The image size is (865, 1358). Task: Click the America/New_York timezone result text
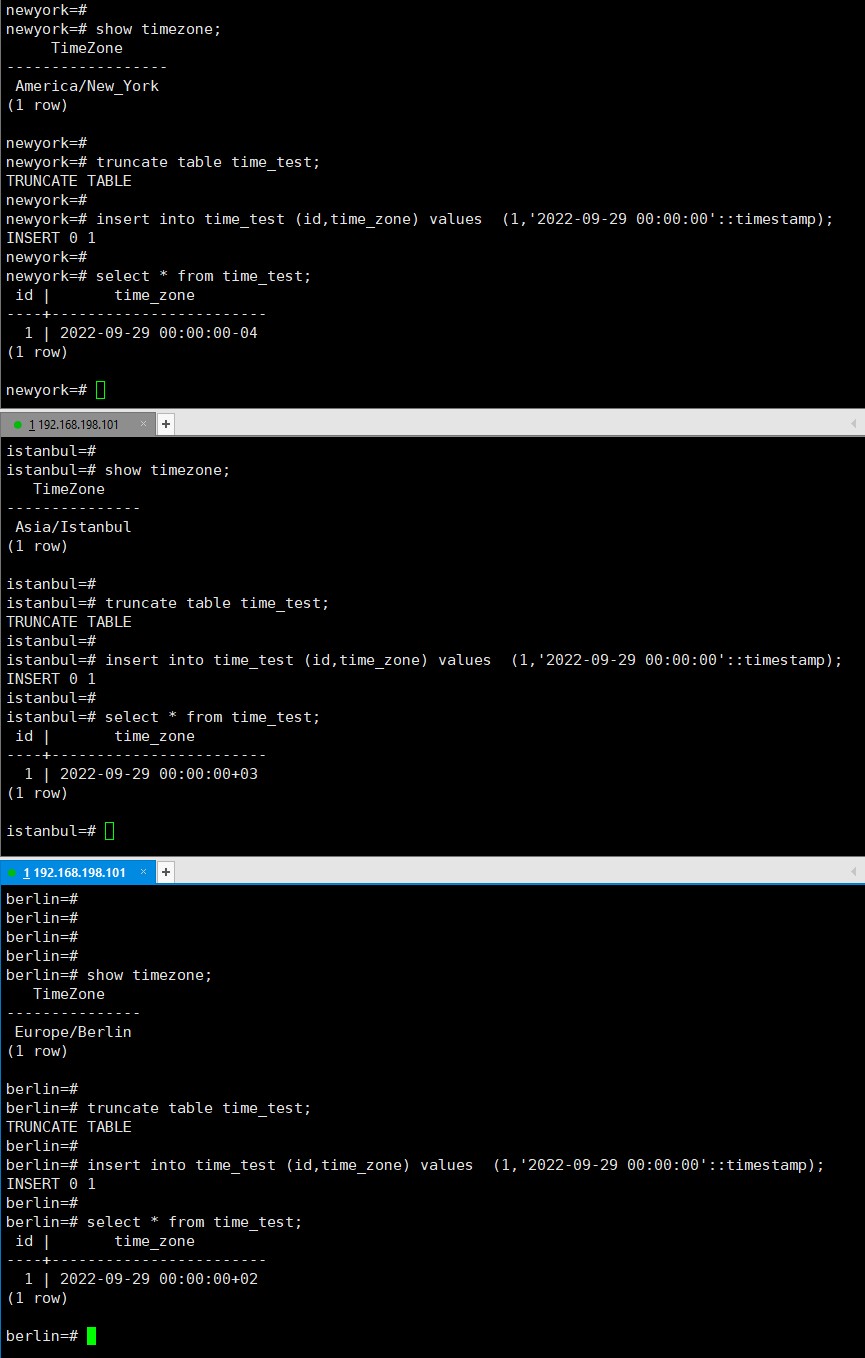click(x=86, y=86)
